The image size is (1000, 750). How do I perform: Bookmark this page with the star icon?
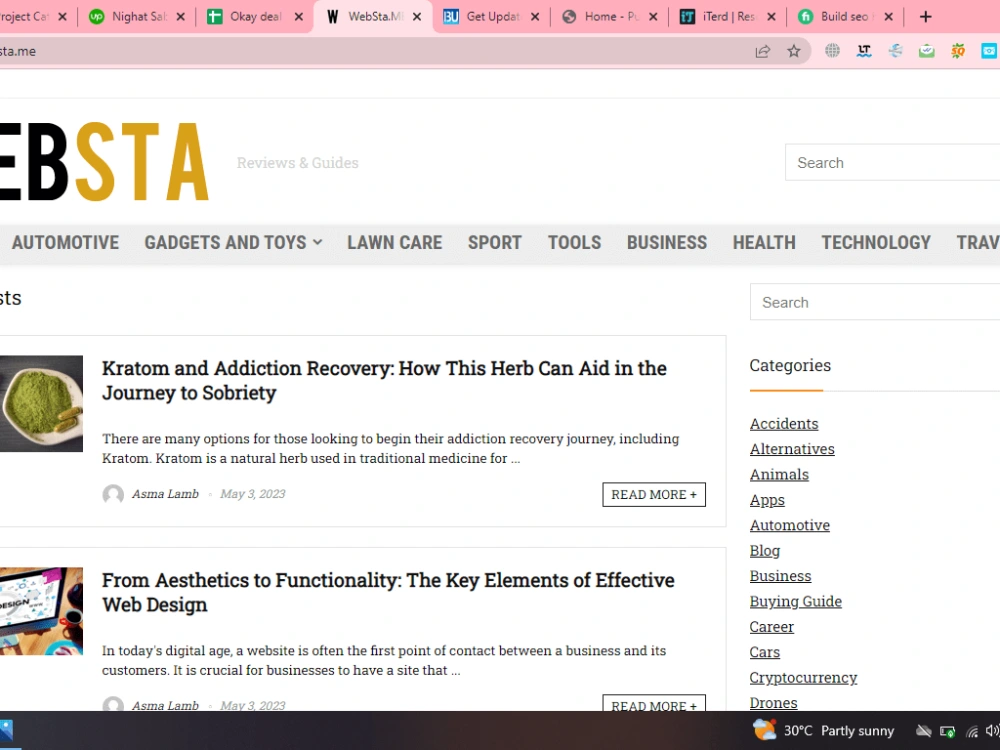click(793, 51)
